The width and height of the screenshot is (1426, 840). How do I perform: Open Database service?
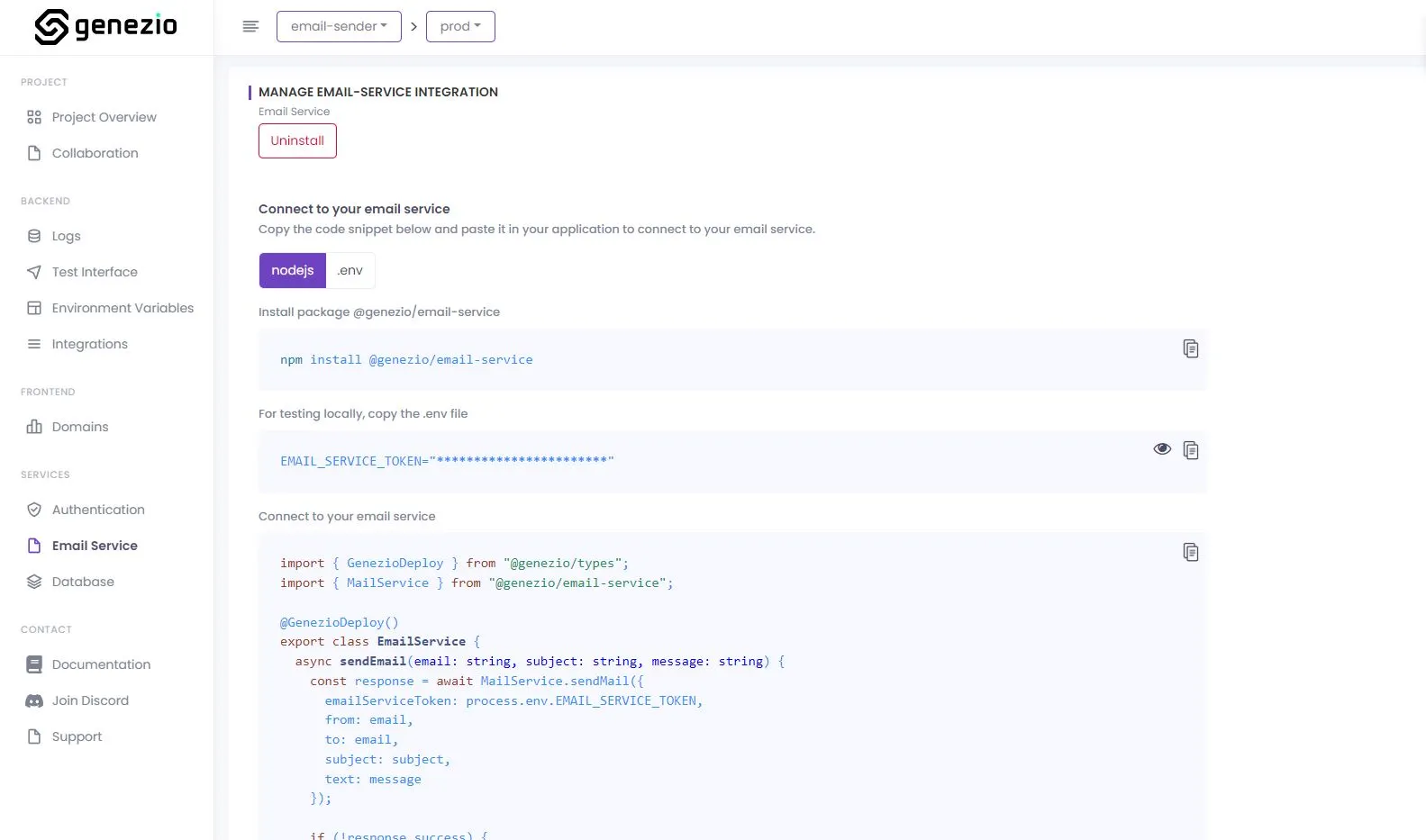83,582
